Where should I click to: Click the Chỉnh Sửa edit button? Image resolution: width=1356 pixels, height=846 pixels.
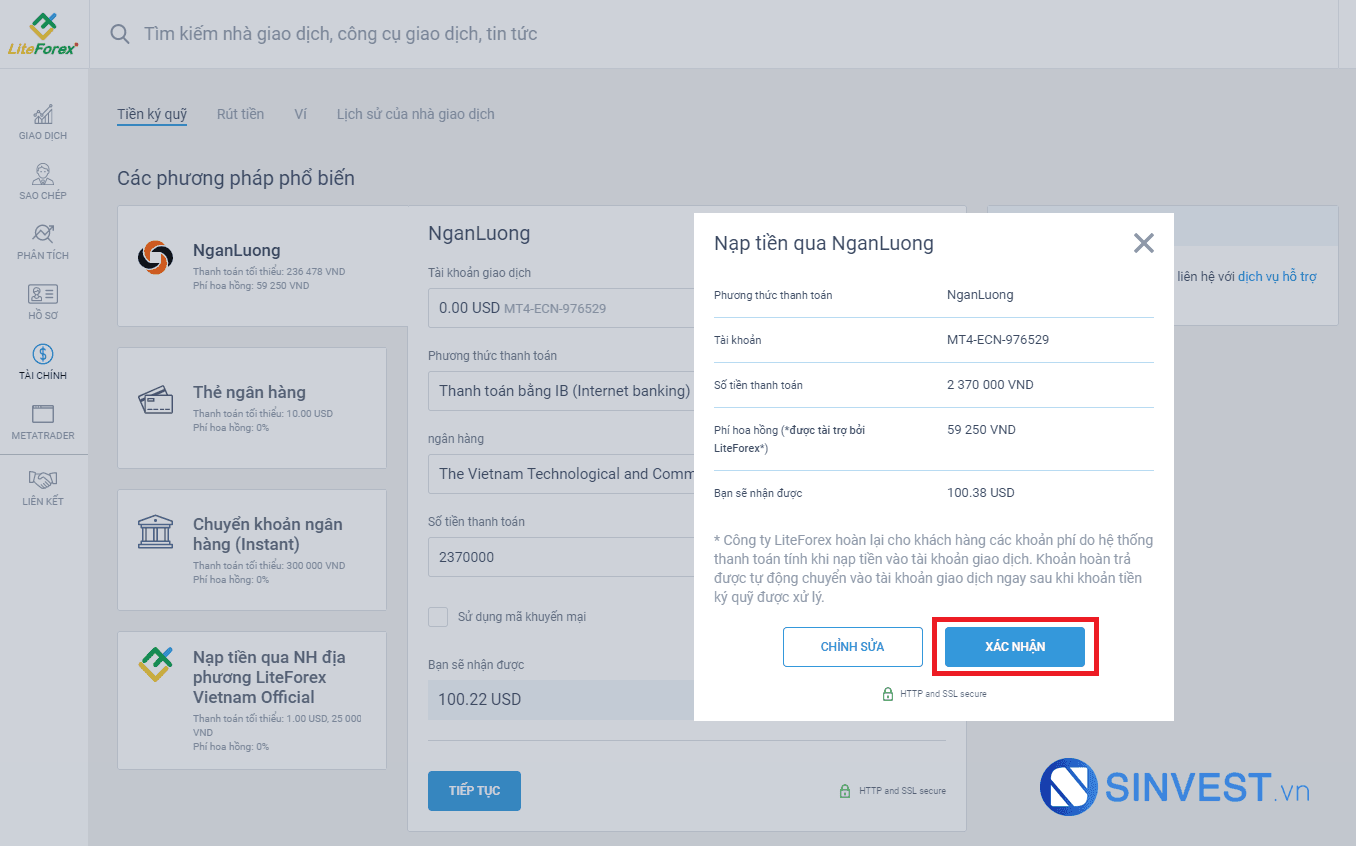pyautogui.click(x=853, y=647)
